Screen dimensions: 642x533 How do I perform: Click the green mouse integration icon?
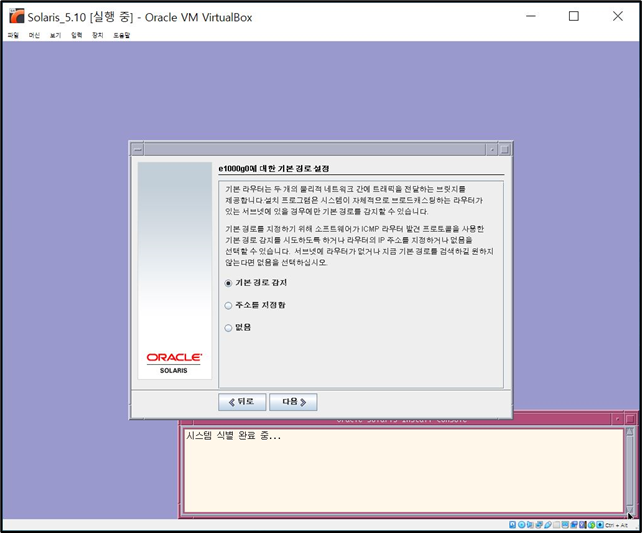(x=591, y=525)
